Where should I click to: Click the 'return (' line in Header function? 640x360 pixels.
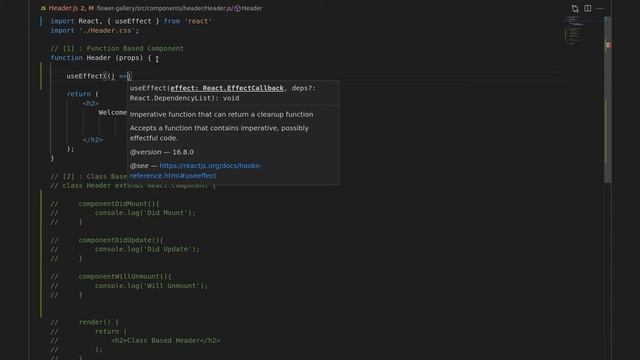[x=82, y=94]
